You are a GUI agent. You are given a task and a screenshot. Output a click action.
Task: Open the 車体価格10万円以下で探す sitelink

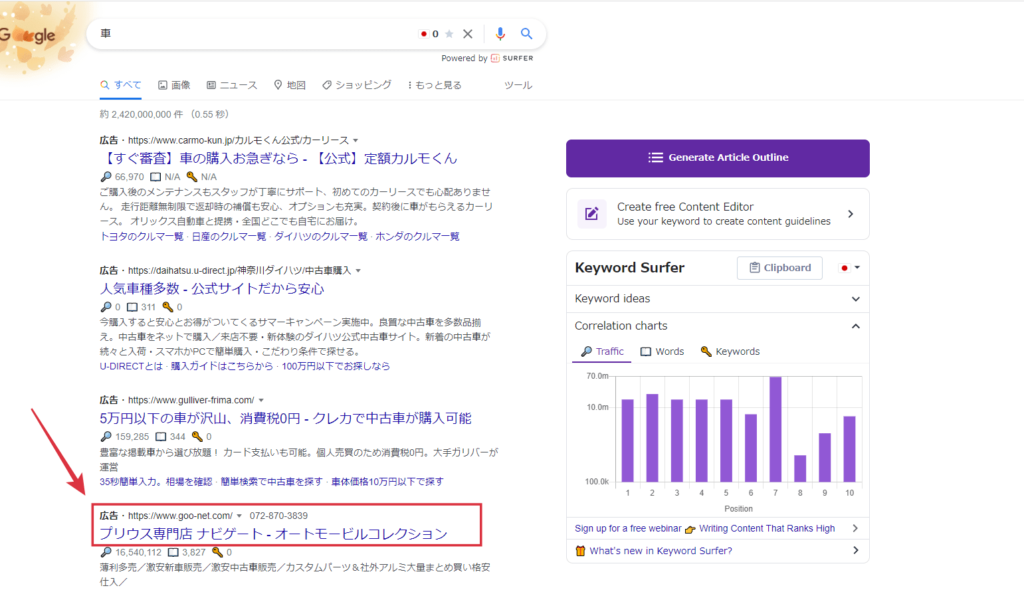pos(387,482)
